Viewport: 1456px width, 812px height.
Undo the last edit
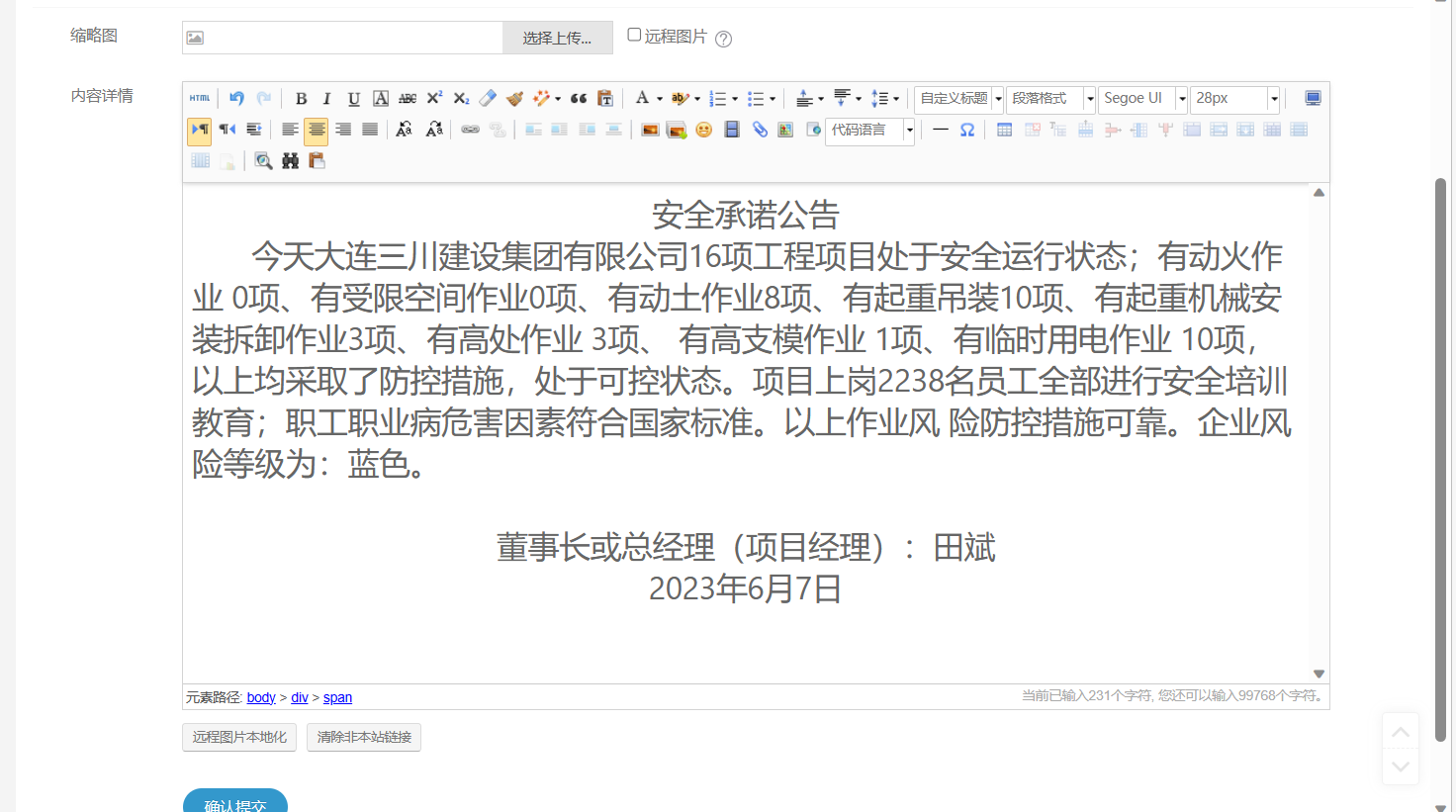(x=236, y=99)
